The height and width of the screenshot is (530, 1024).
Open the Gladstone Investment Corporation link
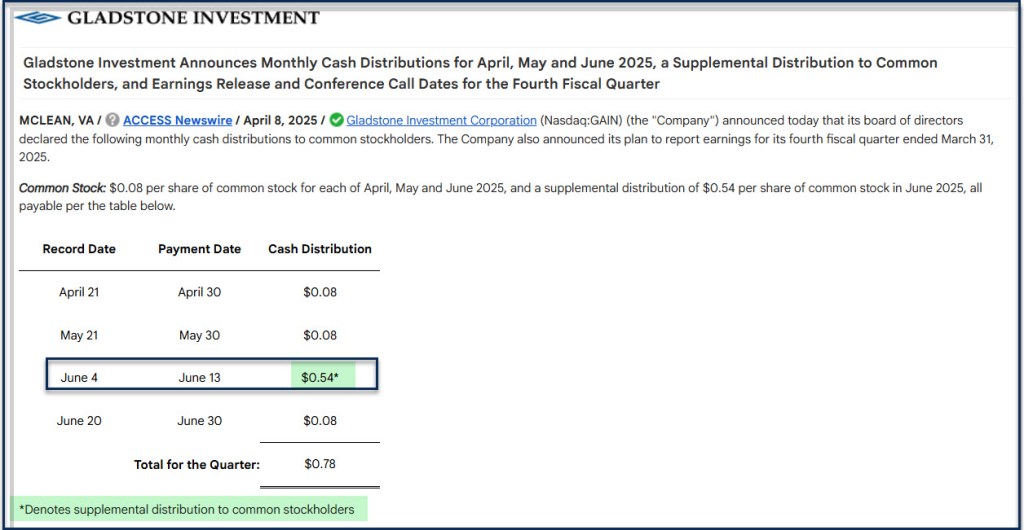tap(441, 120)
